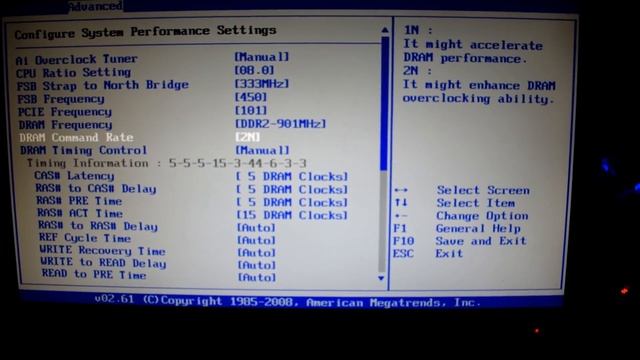
Task: Select Ai Overclock Tuner setting label
Action: [76, 60]
